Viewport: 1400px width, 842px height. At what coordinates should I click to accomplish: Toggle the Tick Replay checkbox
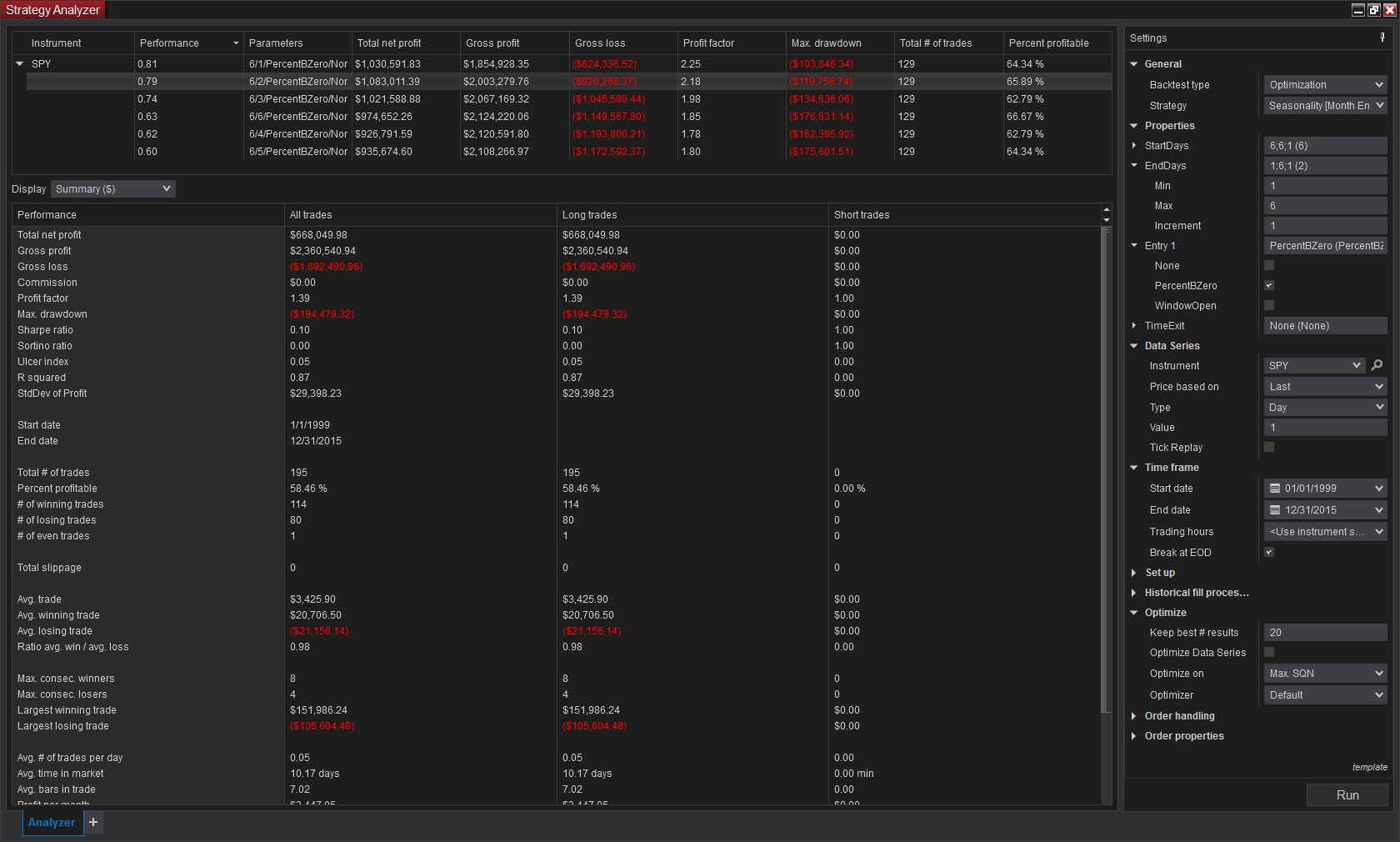tap(1269, 448)
